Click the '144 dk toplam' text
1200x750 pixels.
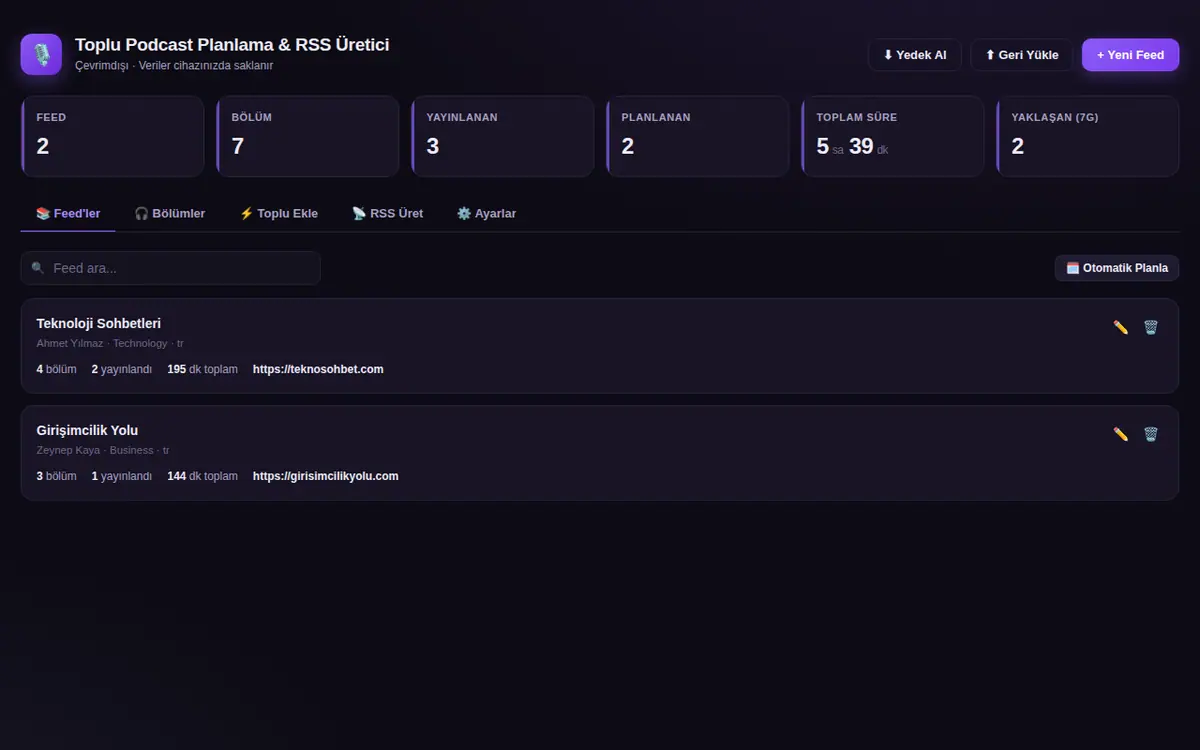tap(203, 476)
